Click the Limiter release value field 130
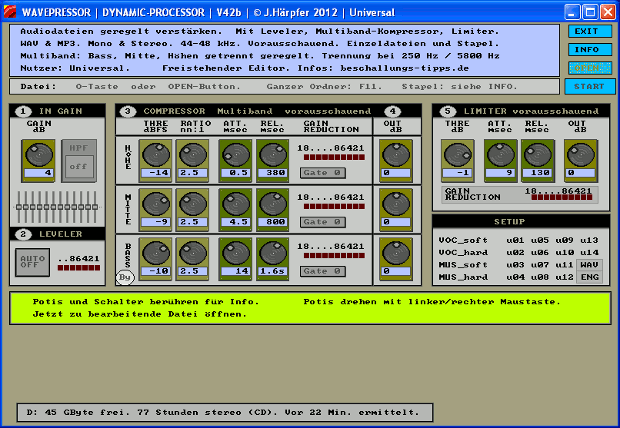The width and height of the screenshot is (620, 428). coord(538,173)
